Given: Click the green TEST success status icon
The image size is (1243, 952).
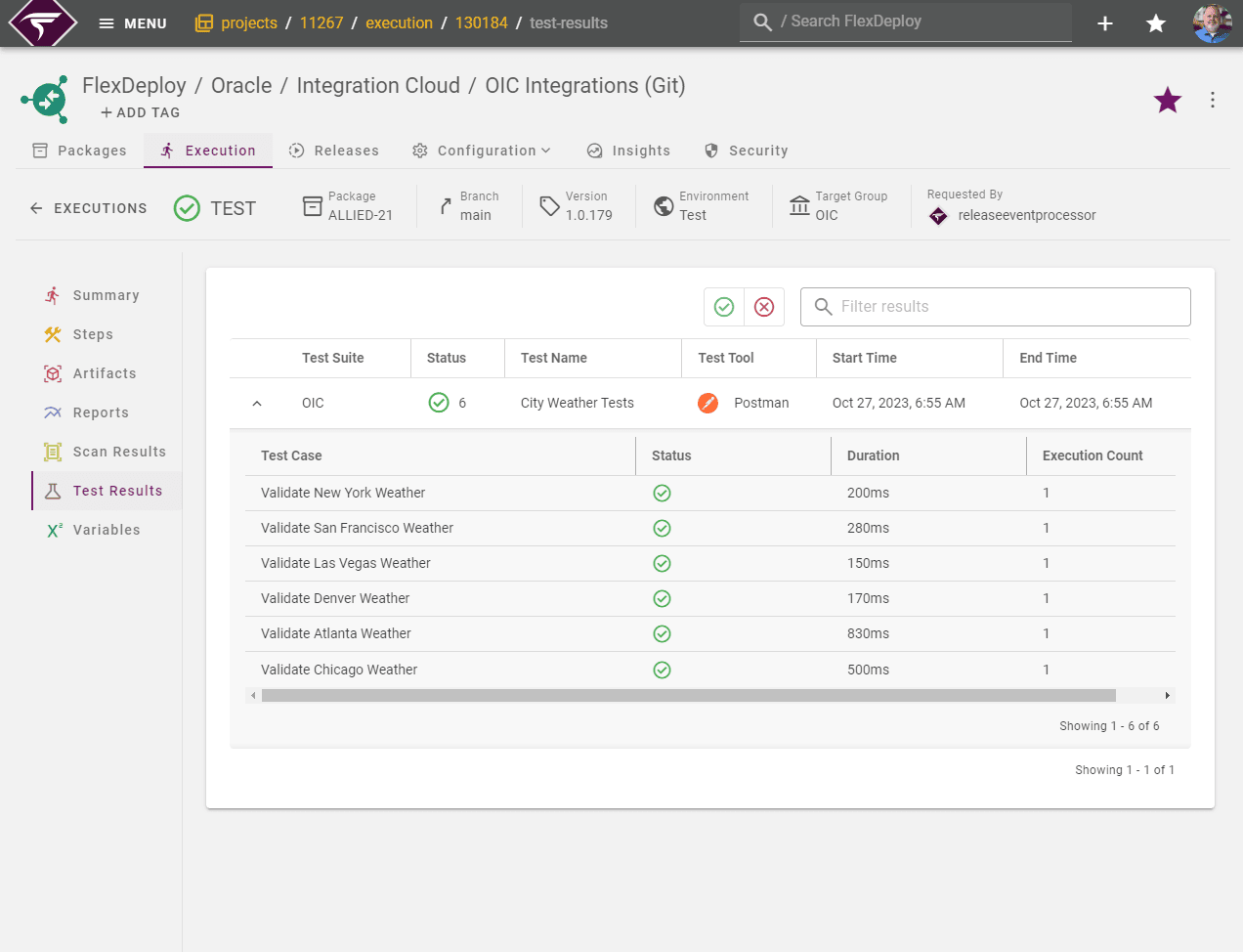Looking at the screenshot, I should coord(187,208).
